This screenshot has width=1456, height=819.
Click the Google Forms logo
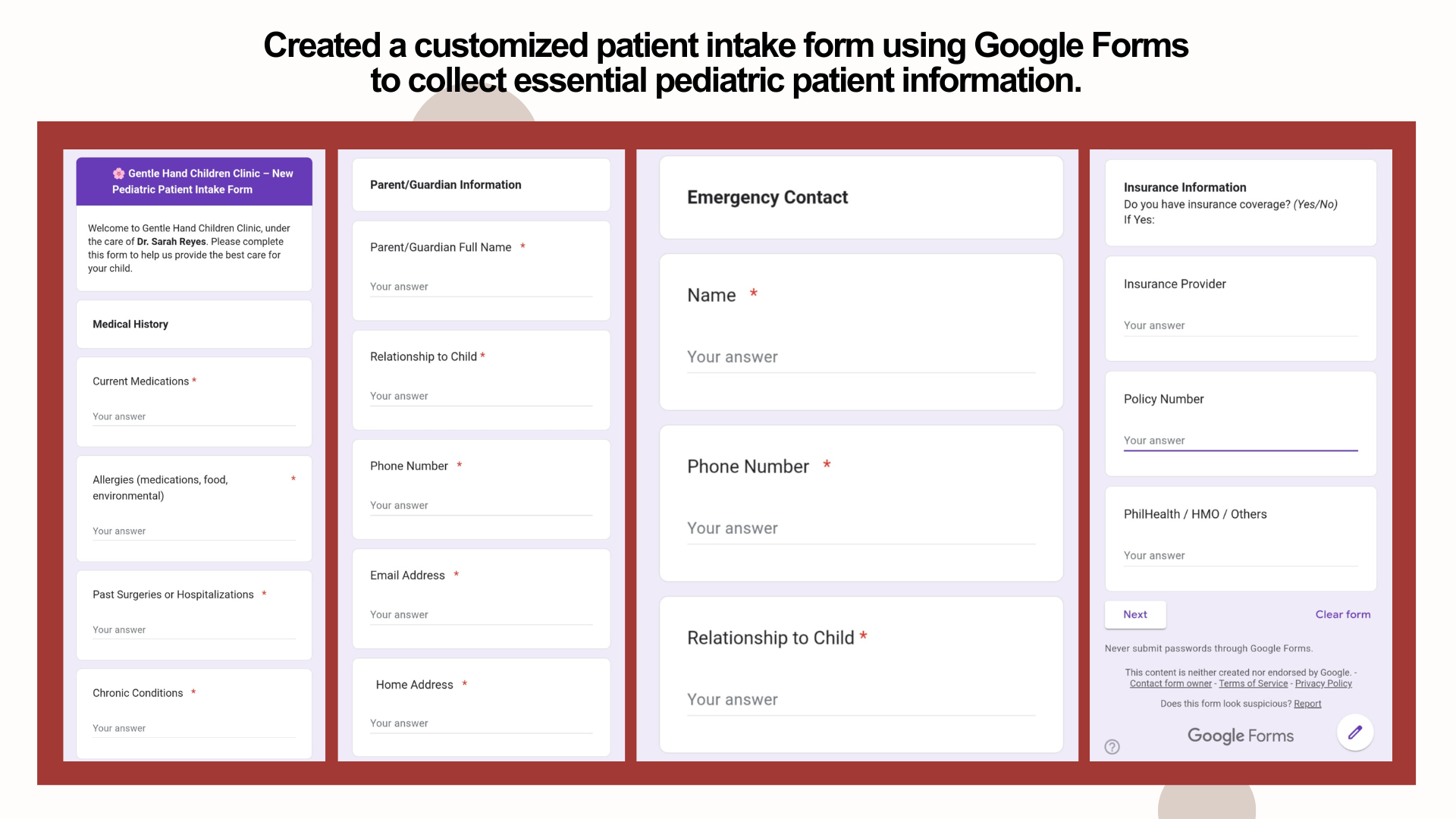tap(1240, 736)
